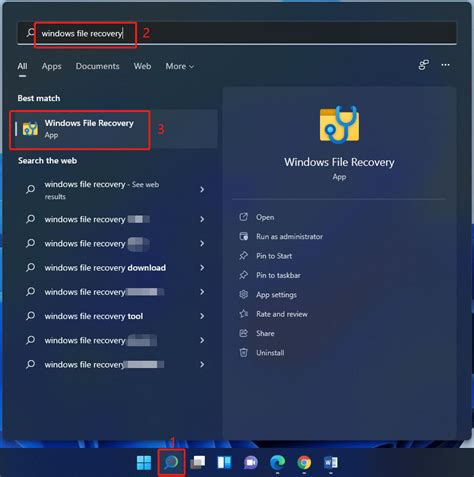Click the Rate and review star icon
Image resolution: width=474 pixels, height=477 pixels.
click(x=244, y=314)
